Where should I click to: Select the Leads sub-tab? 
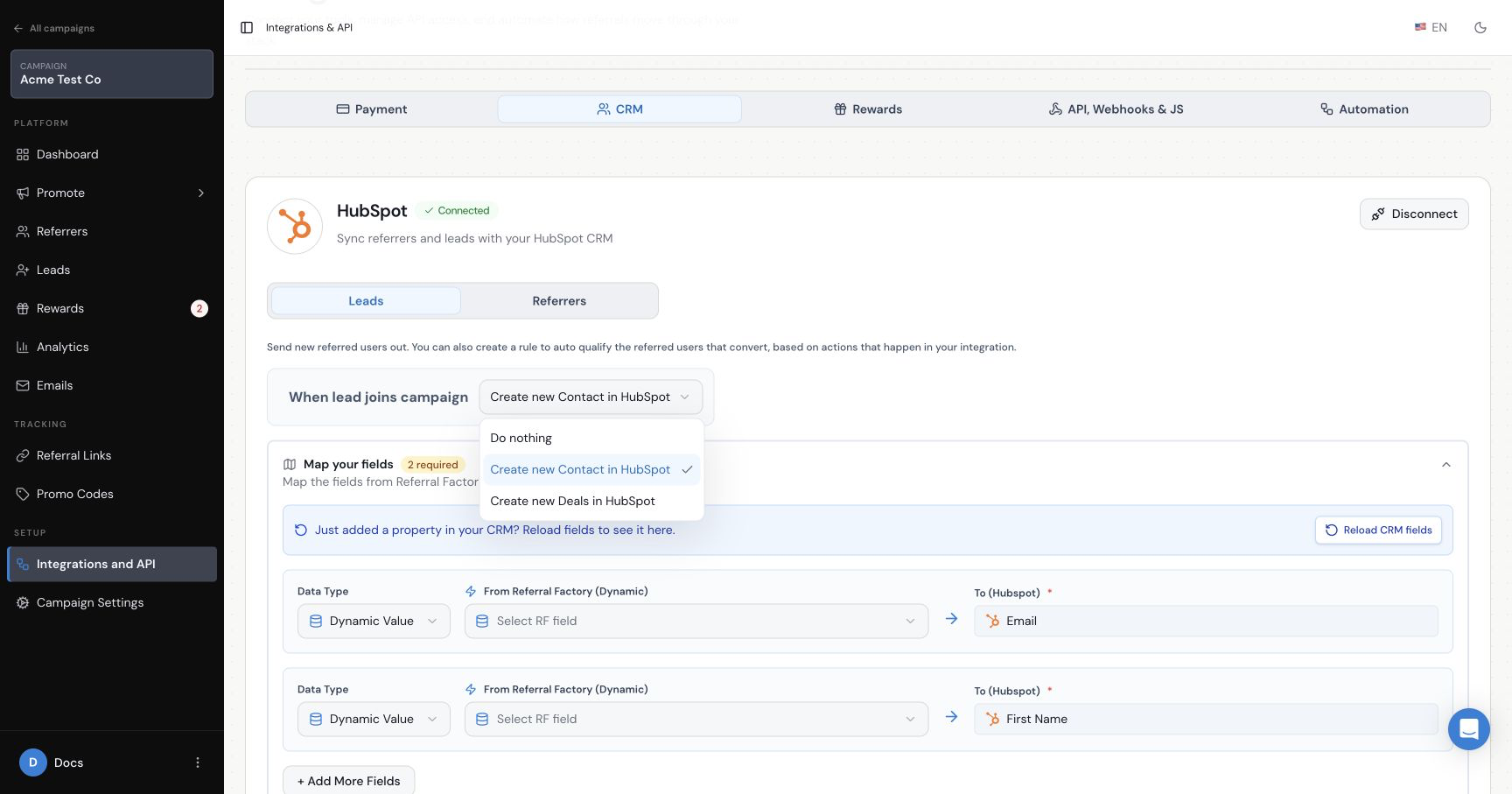pos(366,300)
